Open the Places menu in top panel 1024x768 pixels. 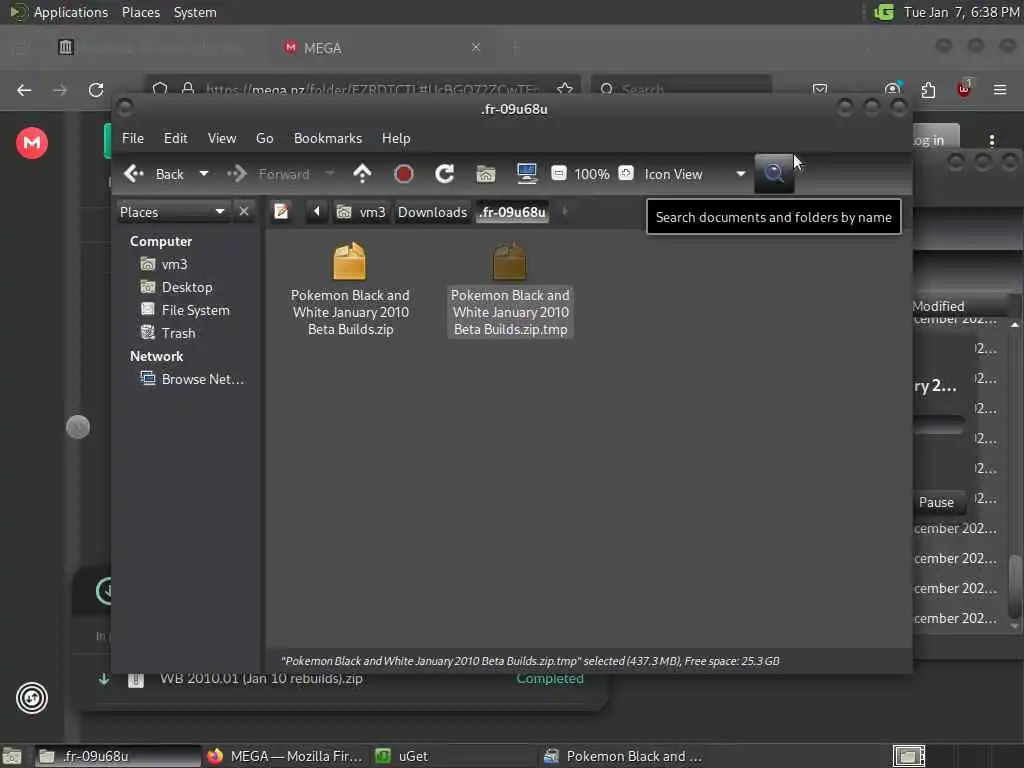(140, 12)
